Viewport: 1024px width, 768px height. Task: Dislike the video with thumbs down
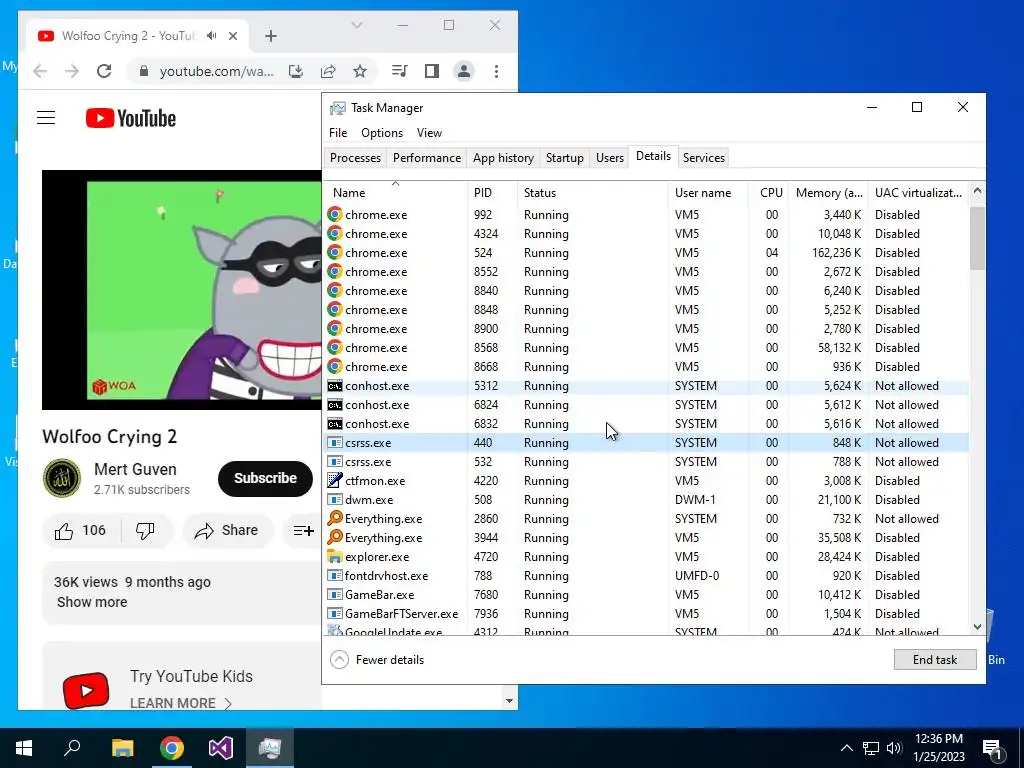(145, 531)
